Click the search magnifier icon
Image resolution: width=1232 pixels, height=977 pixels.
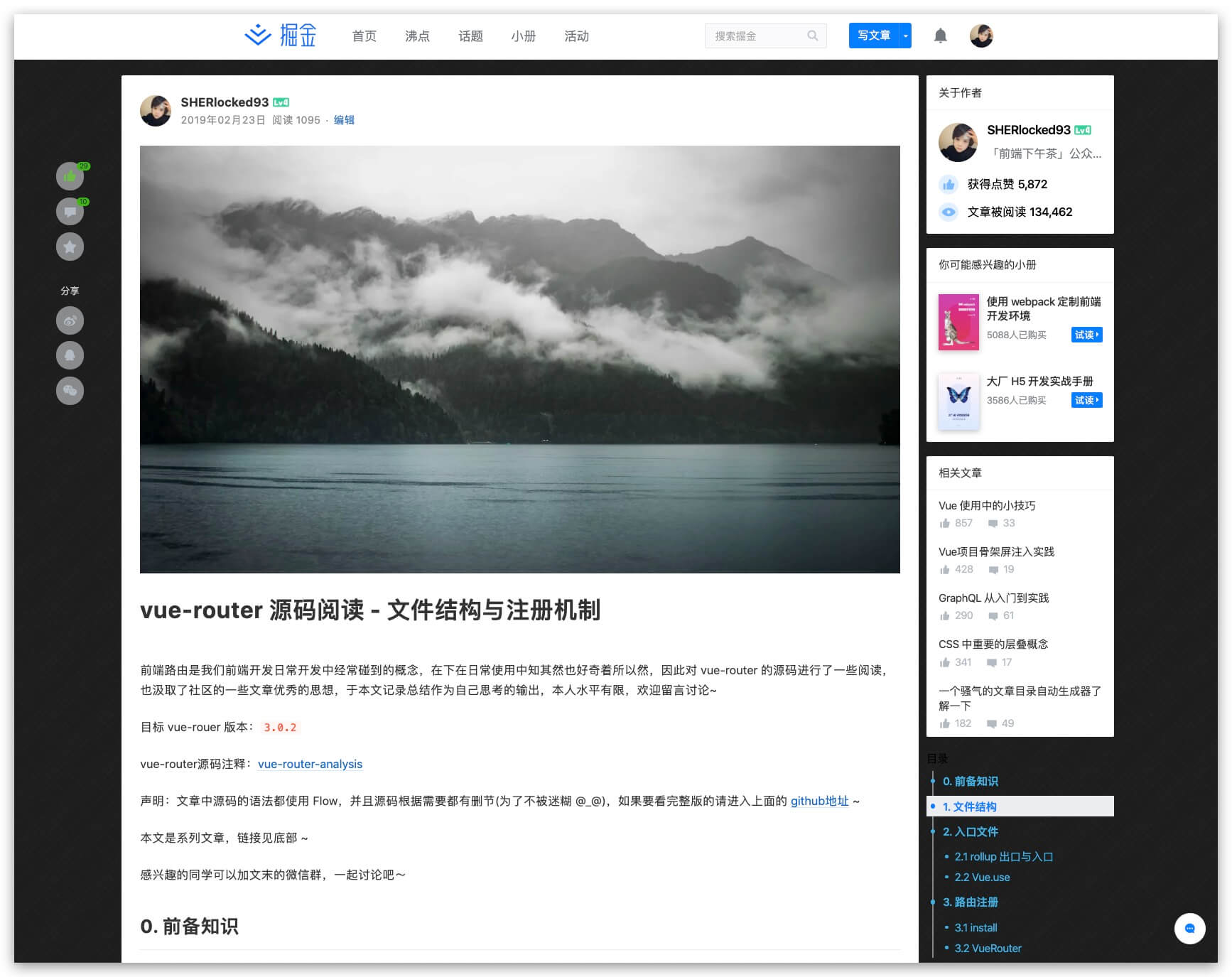click(812, 36)
